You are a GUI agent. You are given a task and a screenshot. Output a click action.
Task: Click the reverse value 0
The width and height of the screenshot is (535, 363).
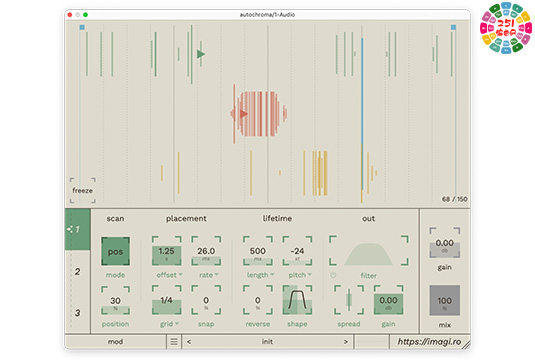[258, 300]
